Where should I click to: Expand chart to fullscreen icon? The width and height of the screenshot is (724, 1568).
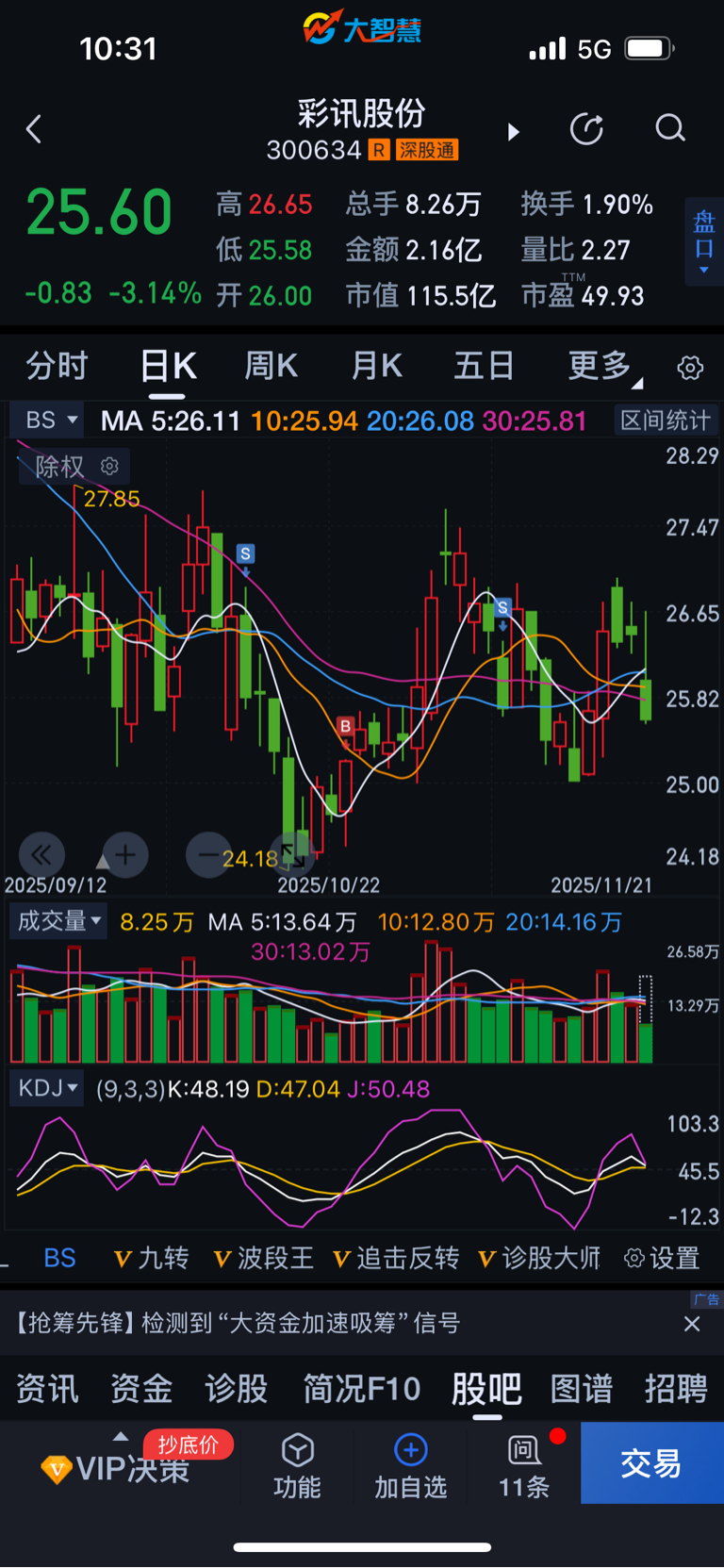(x=292, y=856)
